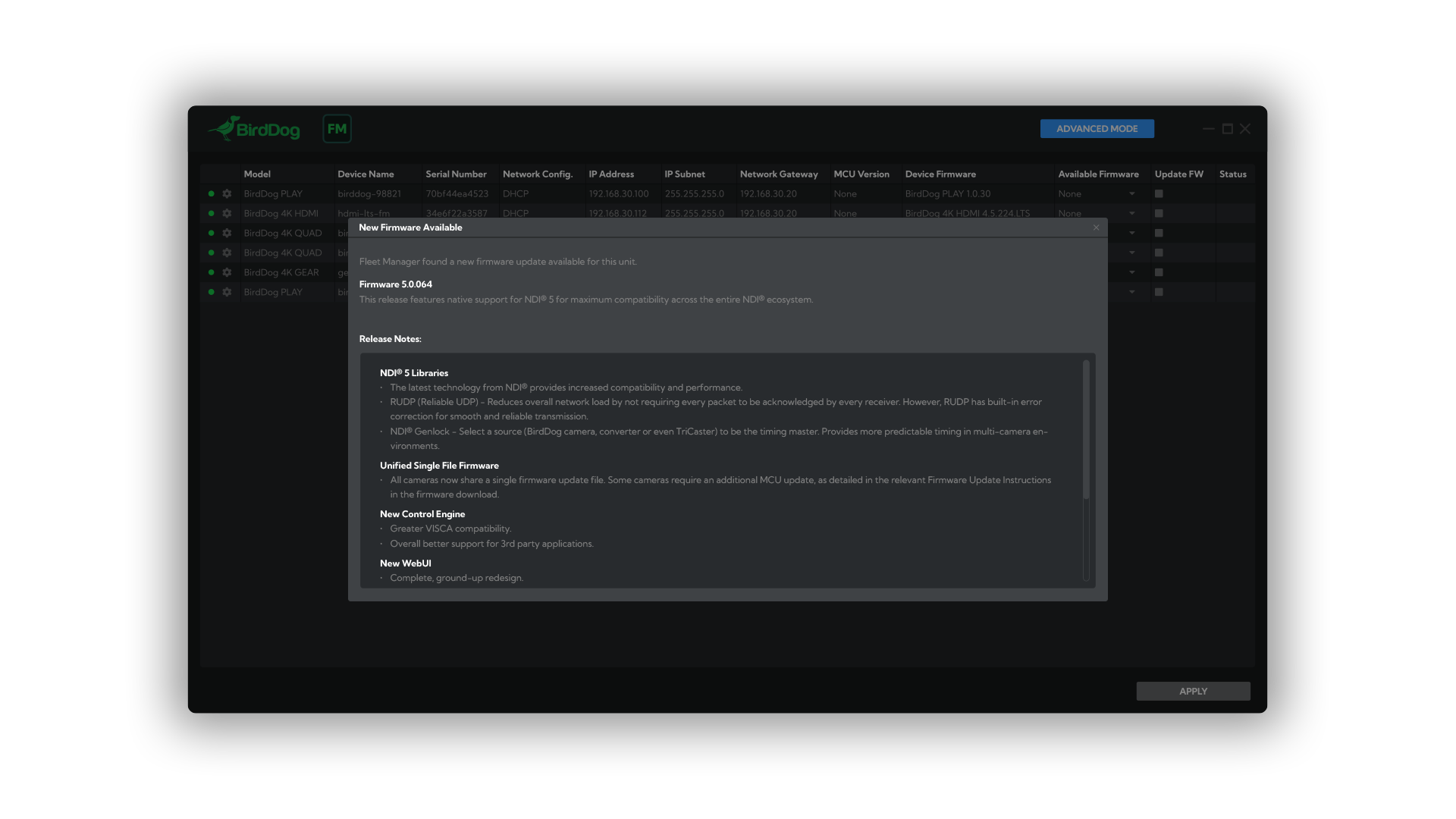
Task: Expand Available Firmware dropdown for birddog-98821
Action: point(1132,194)
